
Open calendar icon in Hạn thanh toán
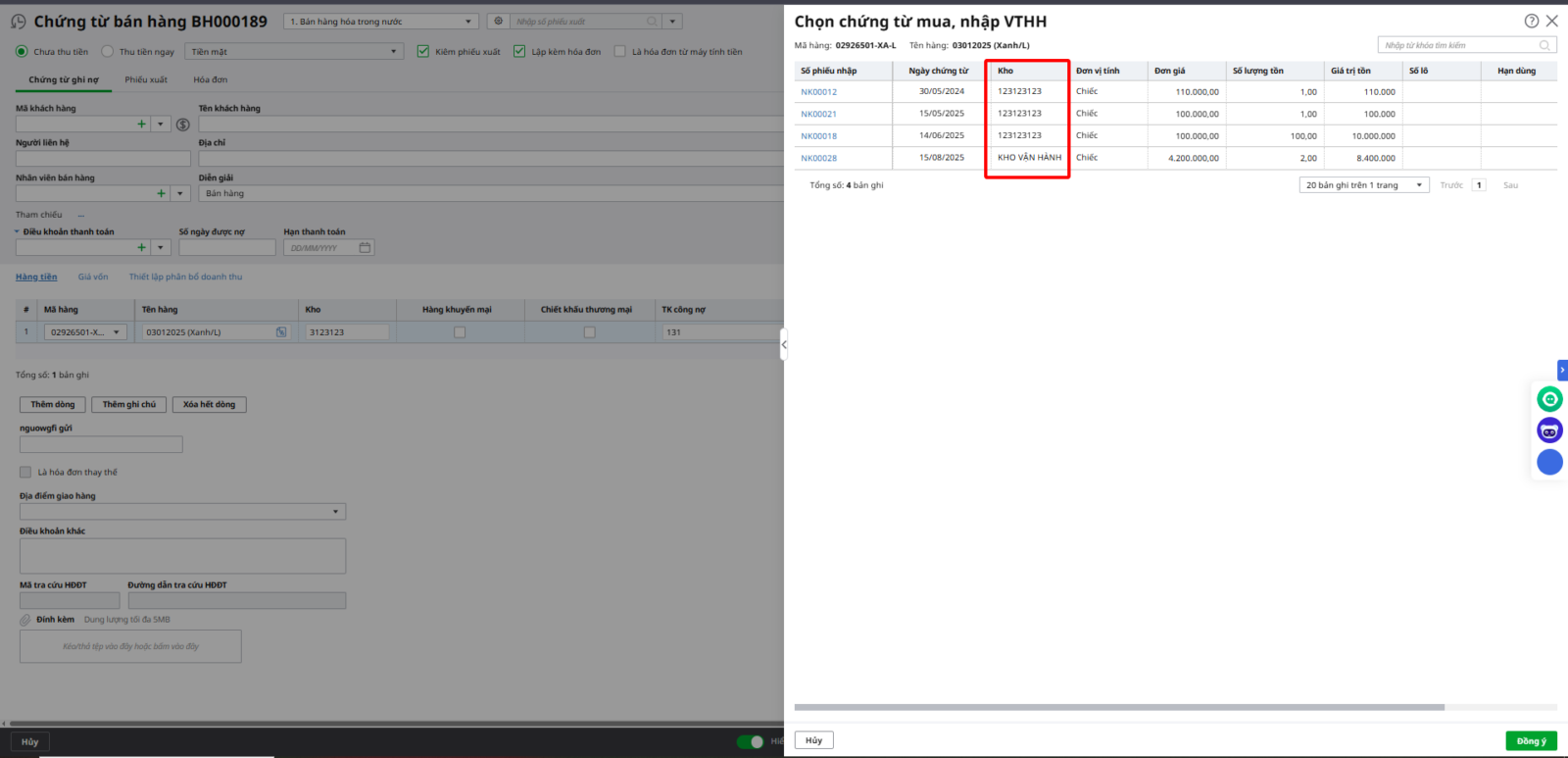point(365,248)
